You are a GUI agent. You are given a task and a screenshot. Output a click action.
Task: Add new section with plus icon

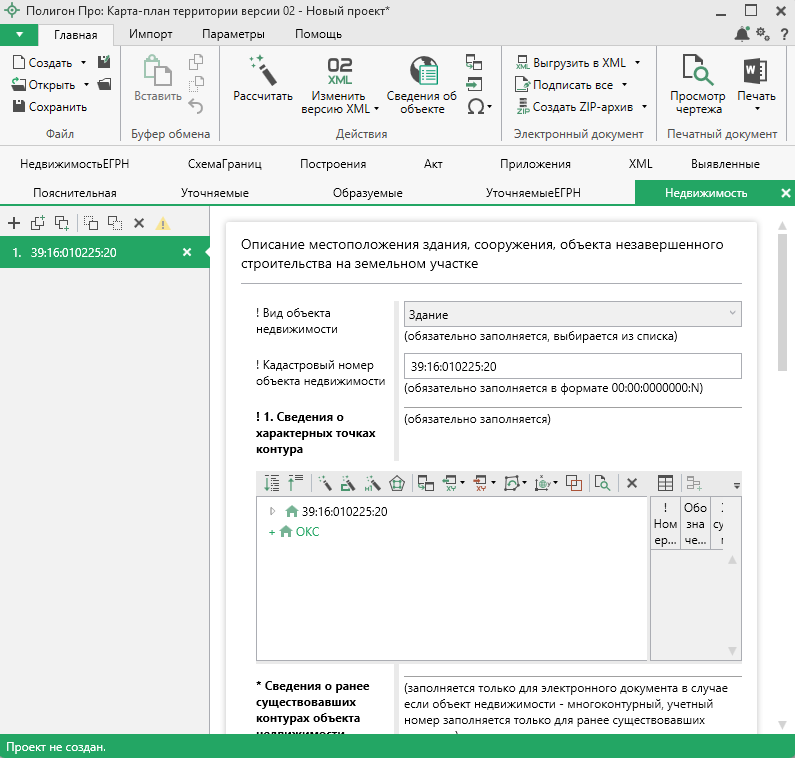pyautogui.click(x=14, y=223)
